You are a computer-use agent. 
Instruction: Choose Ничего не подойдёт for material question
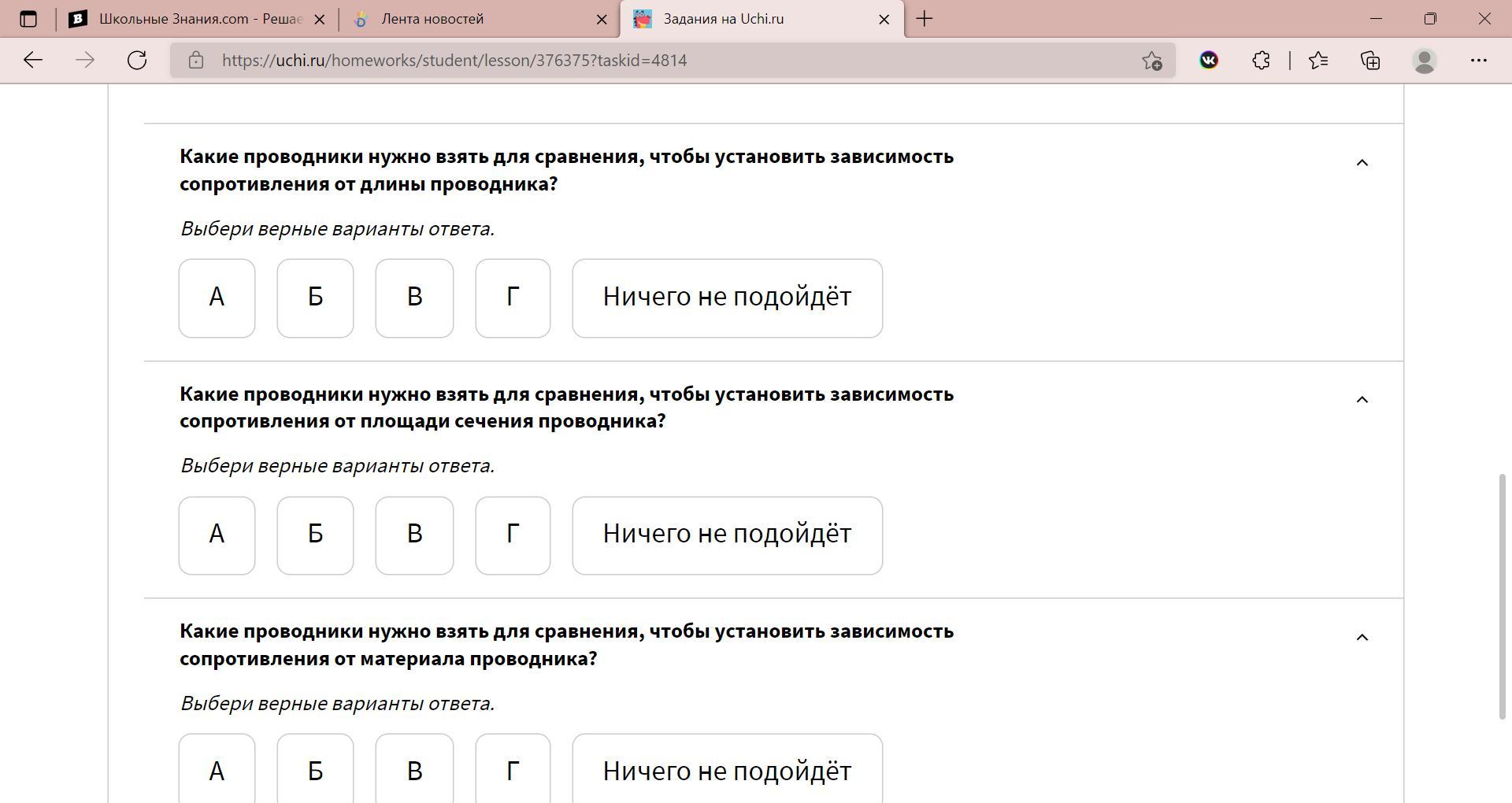click(728, 769)
